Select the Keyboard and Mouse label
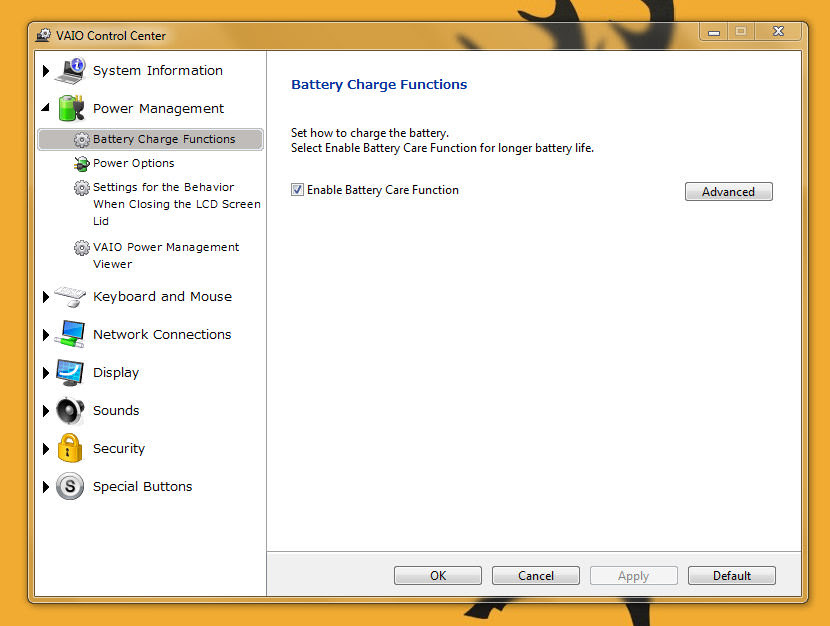This screenshot has width=830, height=626. [x=163, y=296]
